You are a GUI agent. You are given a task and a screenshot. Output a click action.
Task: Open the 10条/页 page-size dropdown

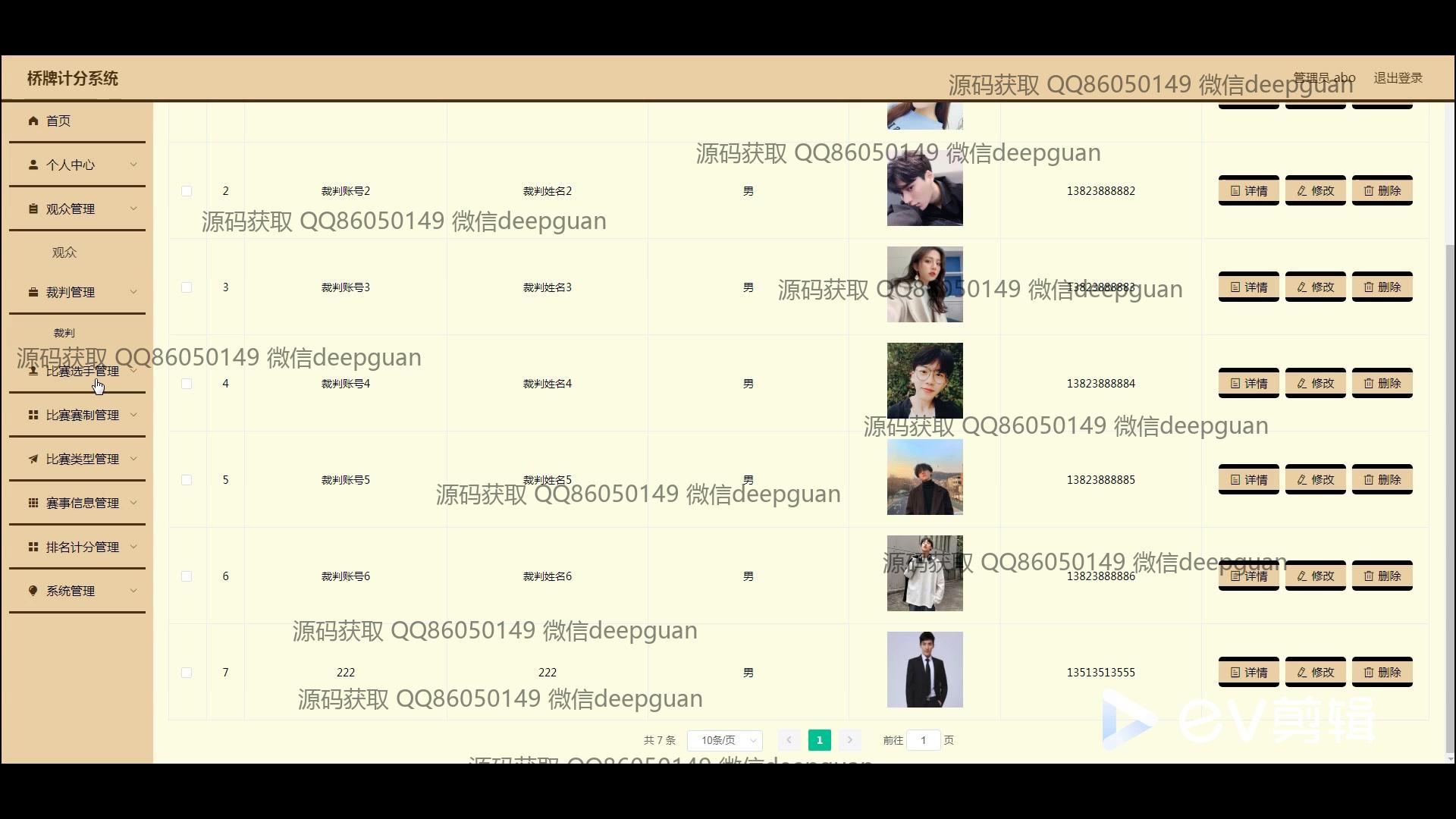724,740
